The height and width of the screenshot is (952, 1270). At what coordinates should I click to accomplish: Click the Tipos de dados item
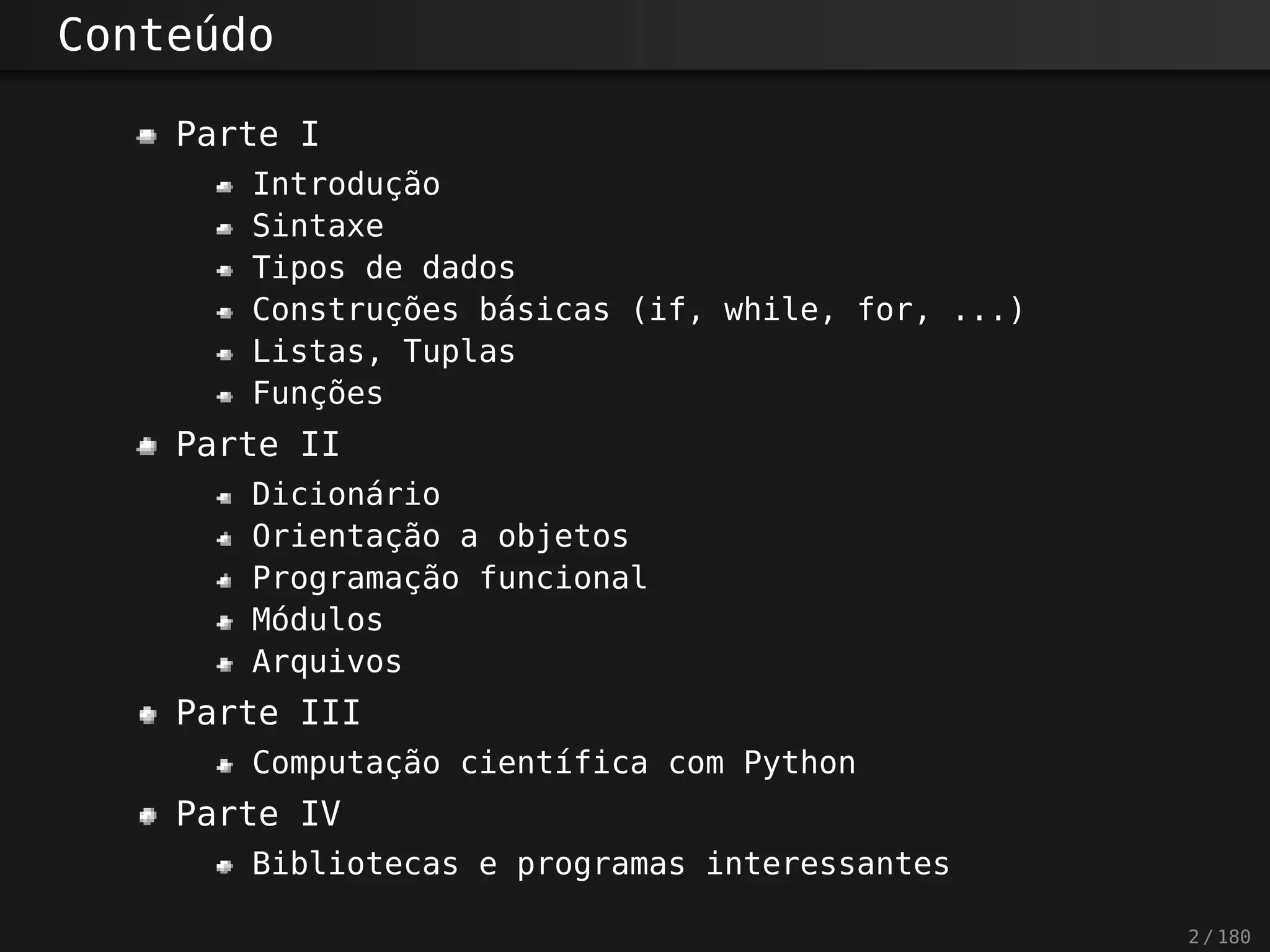(383, 268)
